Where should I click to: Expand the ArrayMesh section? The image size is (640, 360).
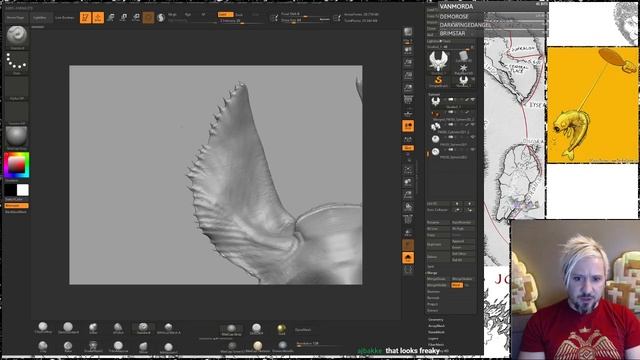pyautogui.click(x=436, y=326)
